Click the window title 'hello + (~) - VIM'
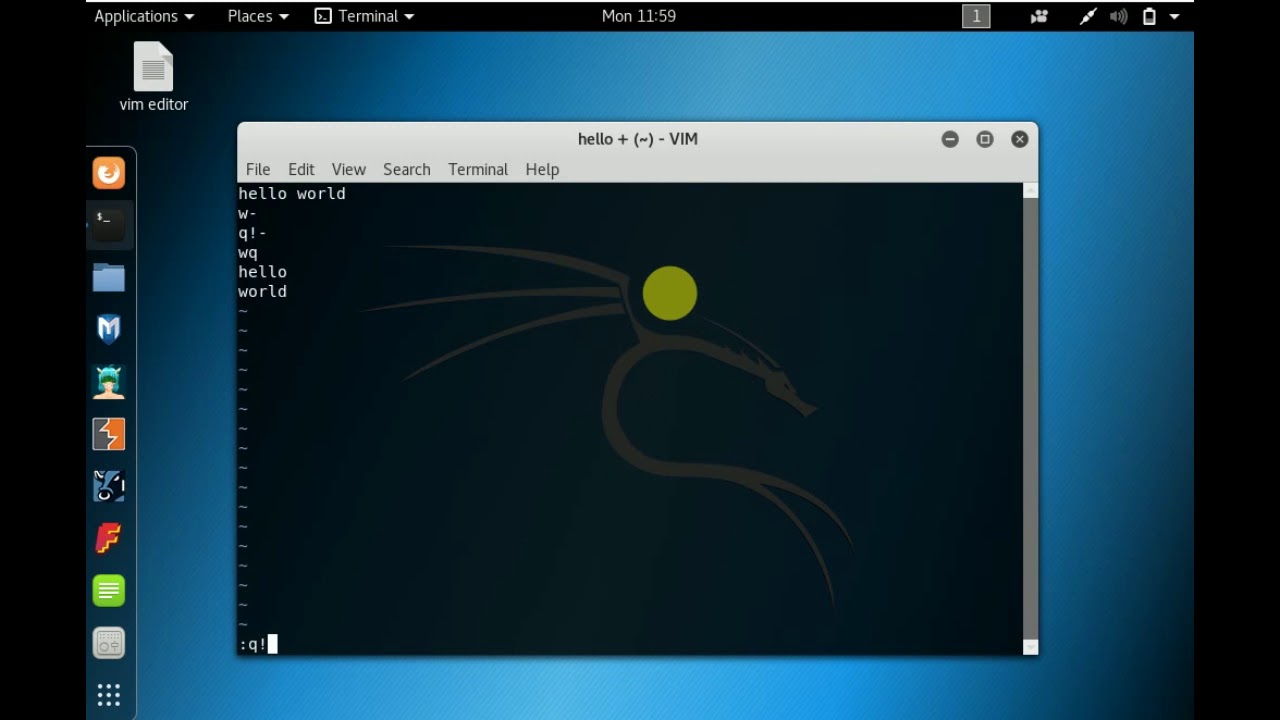The width and height of the screenshot is (1280, 720). (638, 139)
